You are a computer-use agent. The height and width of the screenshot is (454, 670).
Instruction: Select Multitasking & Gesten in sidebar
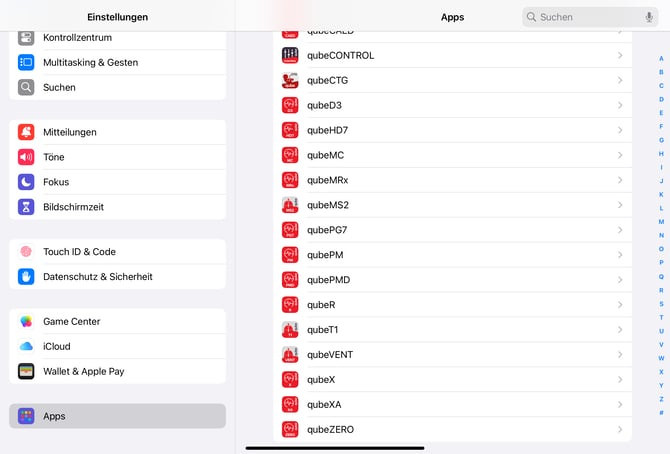(x=117, y=62)
